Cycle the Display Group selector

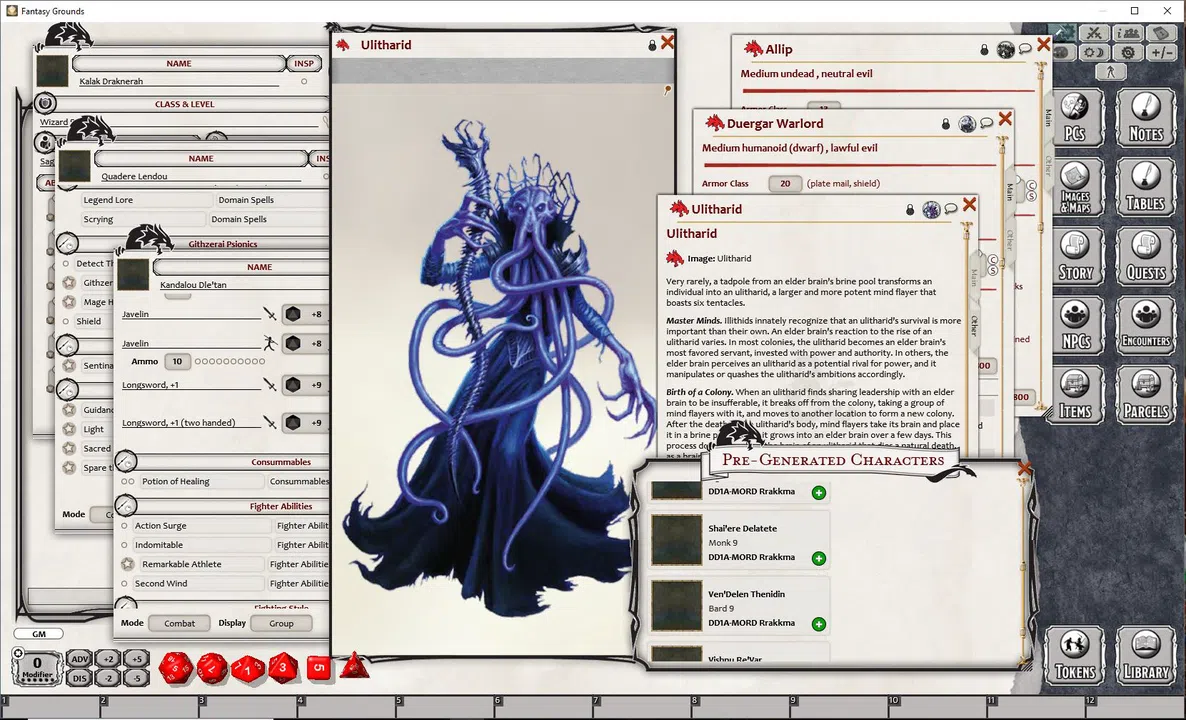[281, 623]
